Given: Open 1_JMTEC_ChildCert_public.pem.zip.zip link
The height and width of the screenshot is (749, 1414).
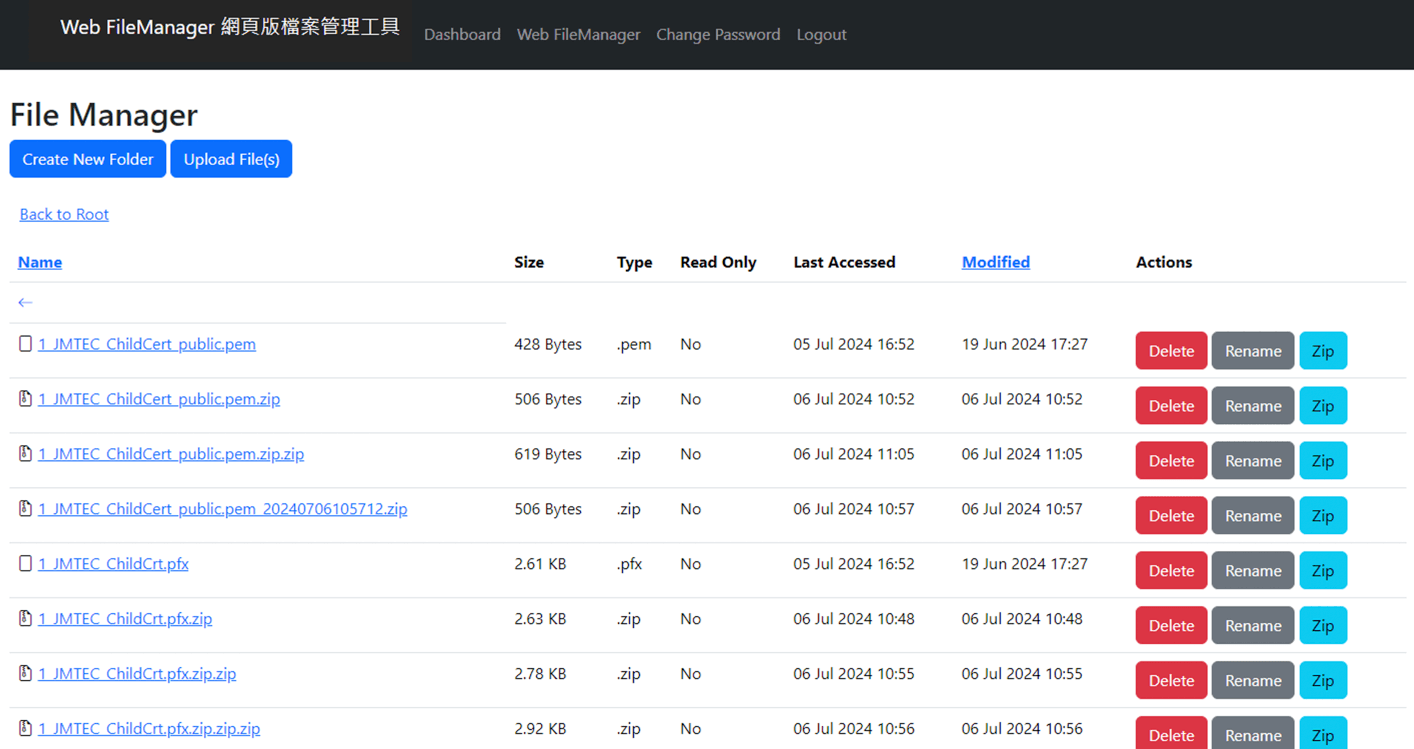Looking at the screenshot, I should click(171, 454).
